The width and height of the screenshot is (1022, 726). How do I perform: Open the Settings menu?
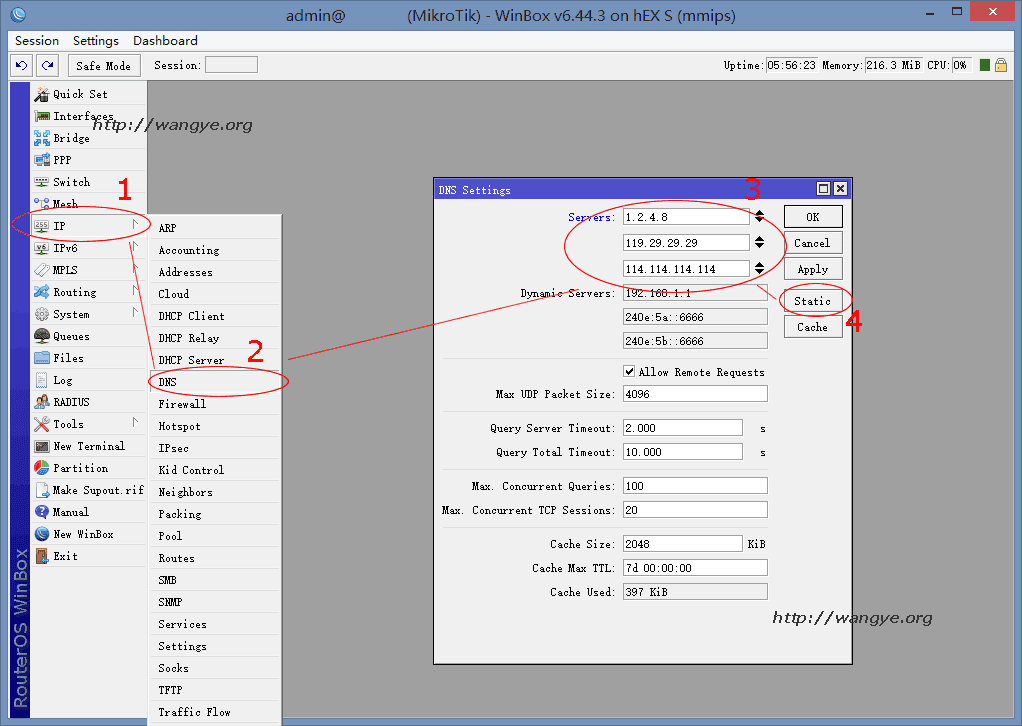pos(96,40)
